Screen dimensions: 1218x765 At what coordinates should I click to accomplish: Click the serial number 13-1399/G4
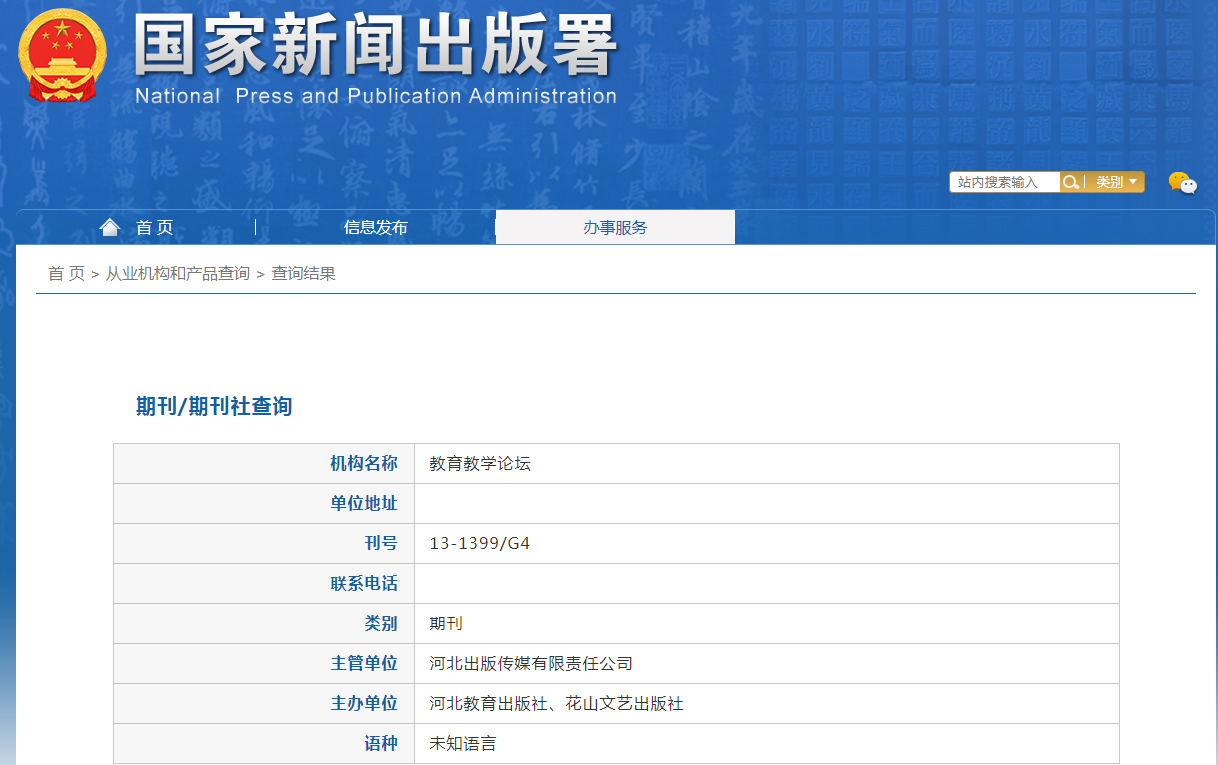[x=479, y=544]
